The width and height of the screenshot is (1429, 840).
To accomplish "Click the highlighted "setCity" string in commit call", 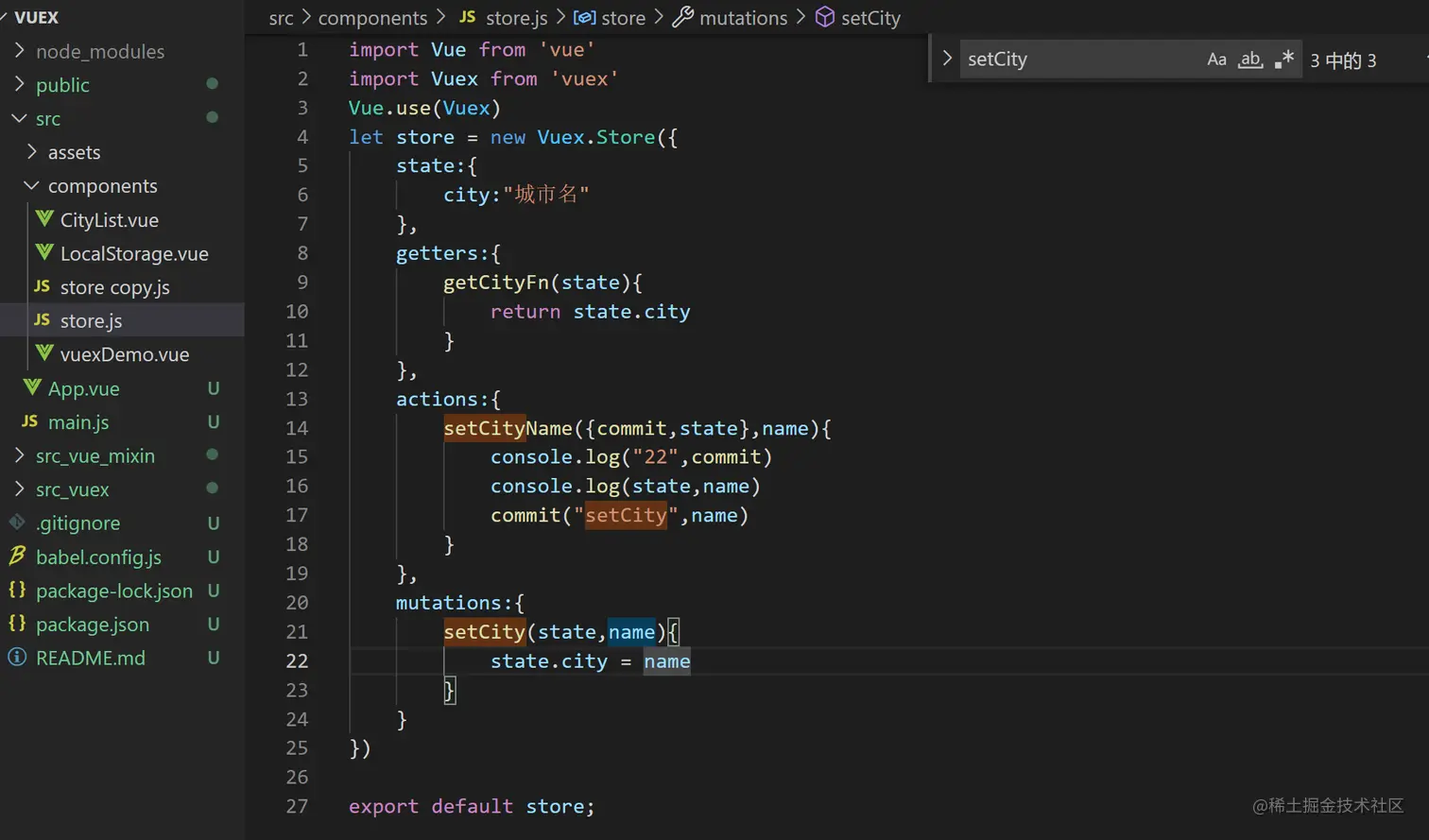I will [x=626, y=515].
